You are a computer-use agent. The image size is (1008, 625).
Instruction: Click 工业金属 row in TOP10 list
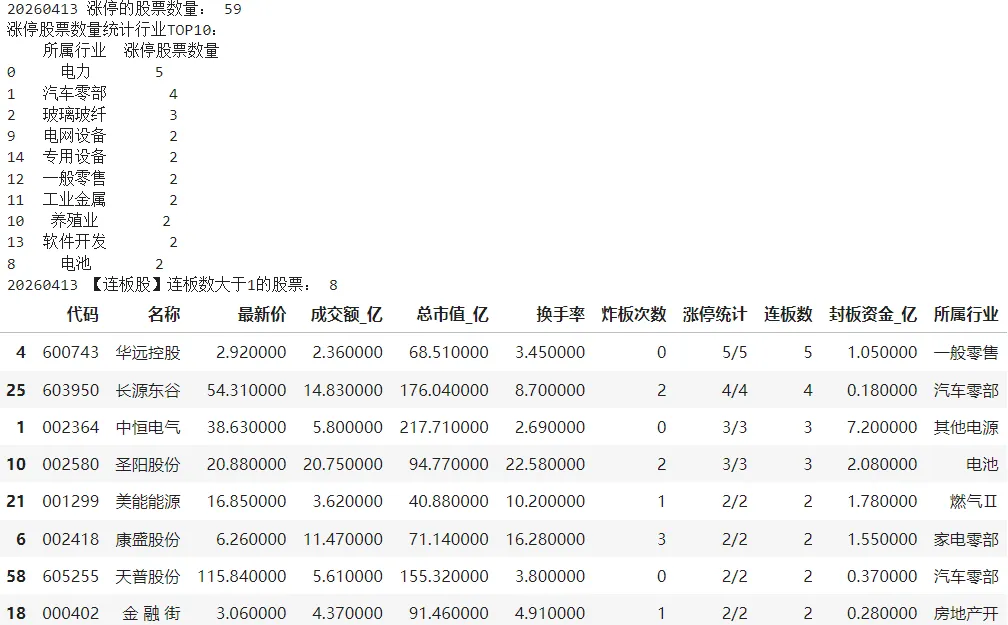[x=92, y=199]
